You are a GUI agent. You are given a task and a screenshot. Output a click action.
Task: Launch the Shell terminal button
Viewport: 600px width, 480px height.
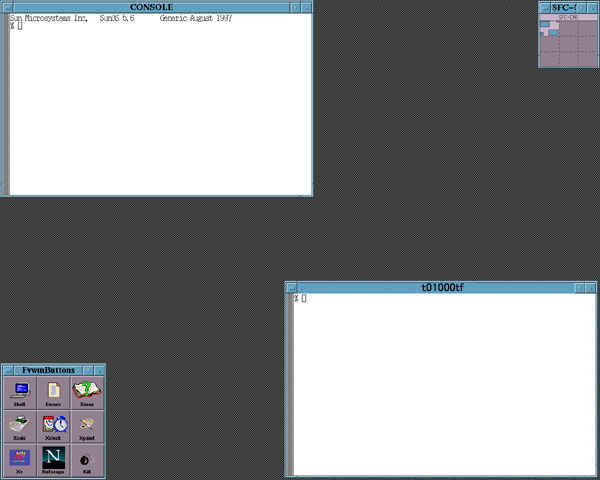click(x=19, y=393)
